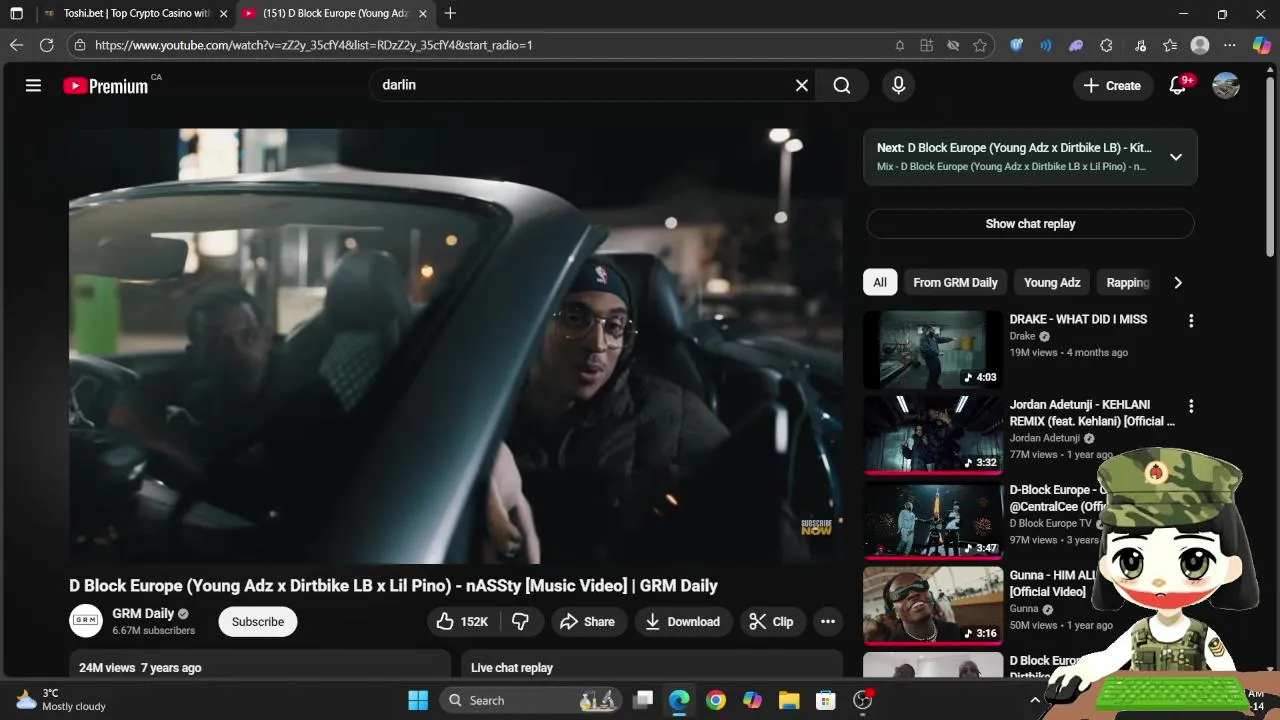The height and width of the screenshot is (720, 1280).
Task: Open Edge tab actions menu
Action: (x=16, y=14)
